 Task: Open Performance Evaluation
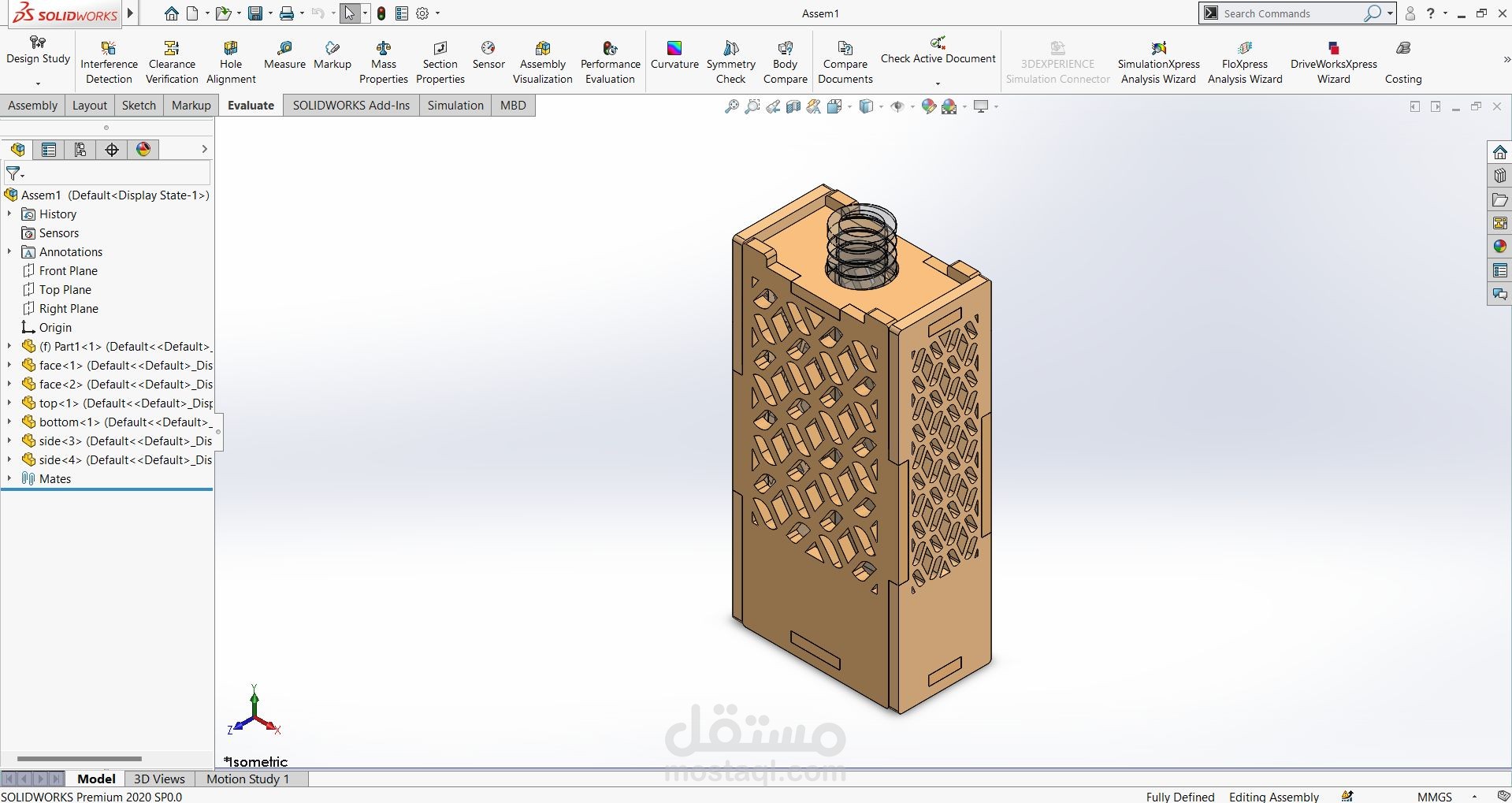tap(609, 59)
